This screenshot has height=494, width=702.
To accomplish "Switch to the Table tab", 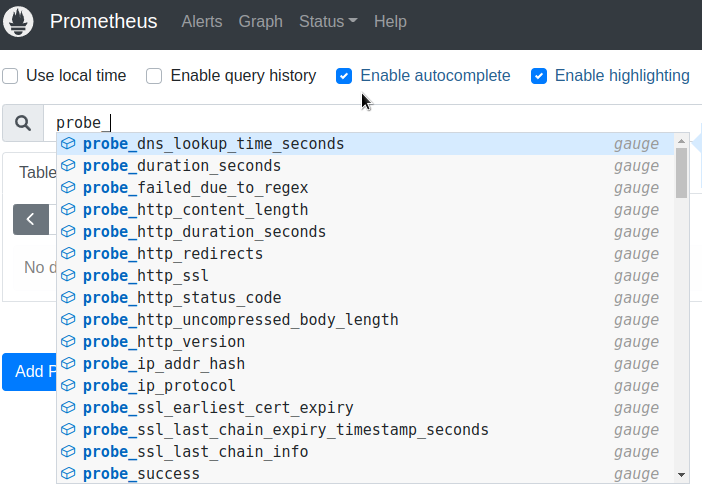I will coord(37,172).
